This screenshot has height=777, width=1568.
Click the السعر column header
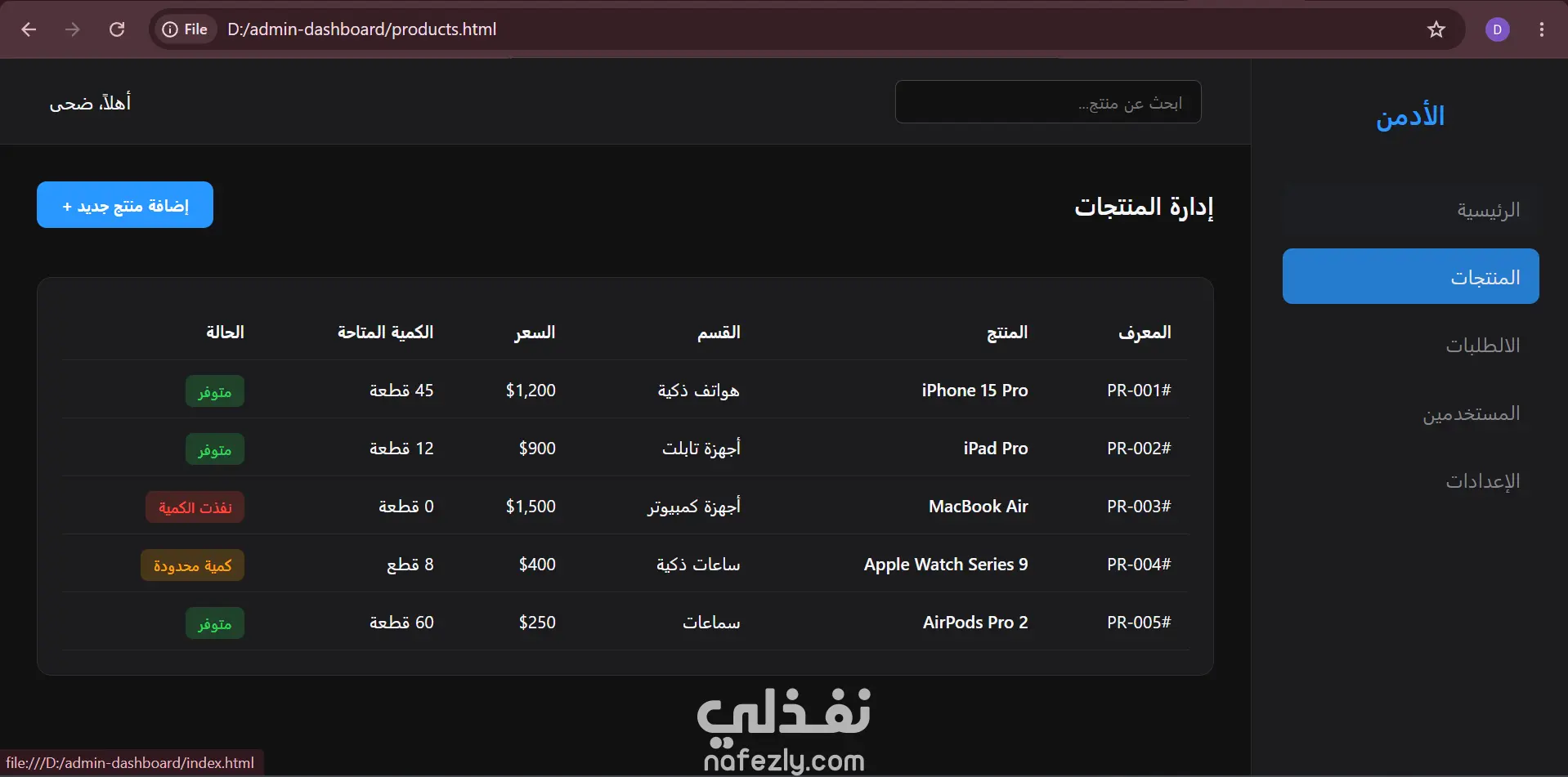[x=535, y=333]
